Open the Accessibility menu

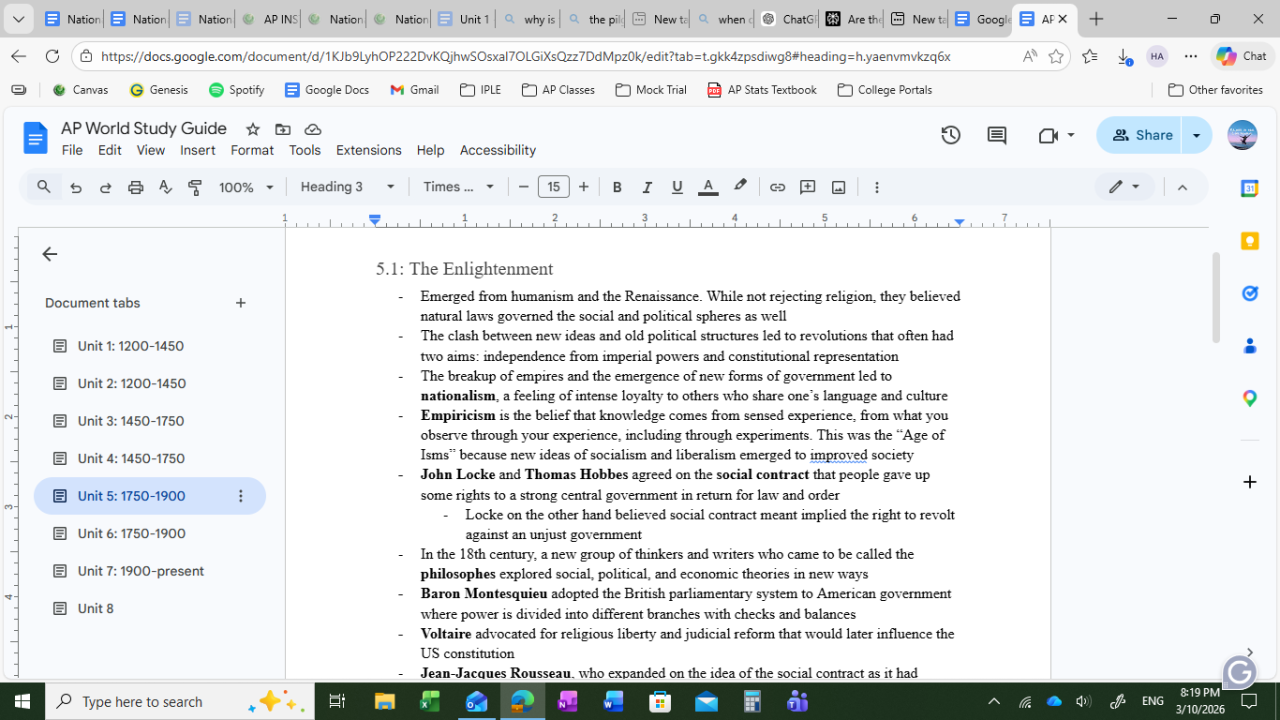click(x=498, y=150)
